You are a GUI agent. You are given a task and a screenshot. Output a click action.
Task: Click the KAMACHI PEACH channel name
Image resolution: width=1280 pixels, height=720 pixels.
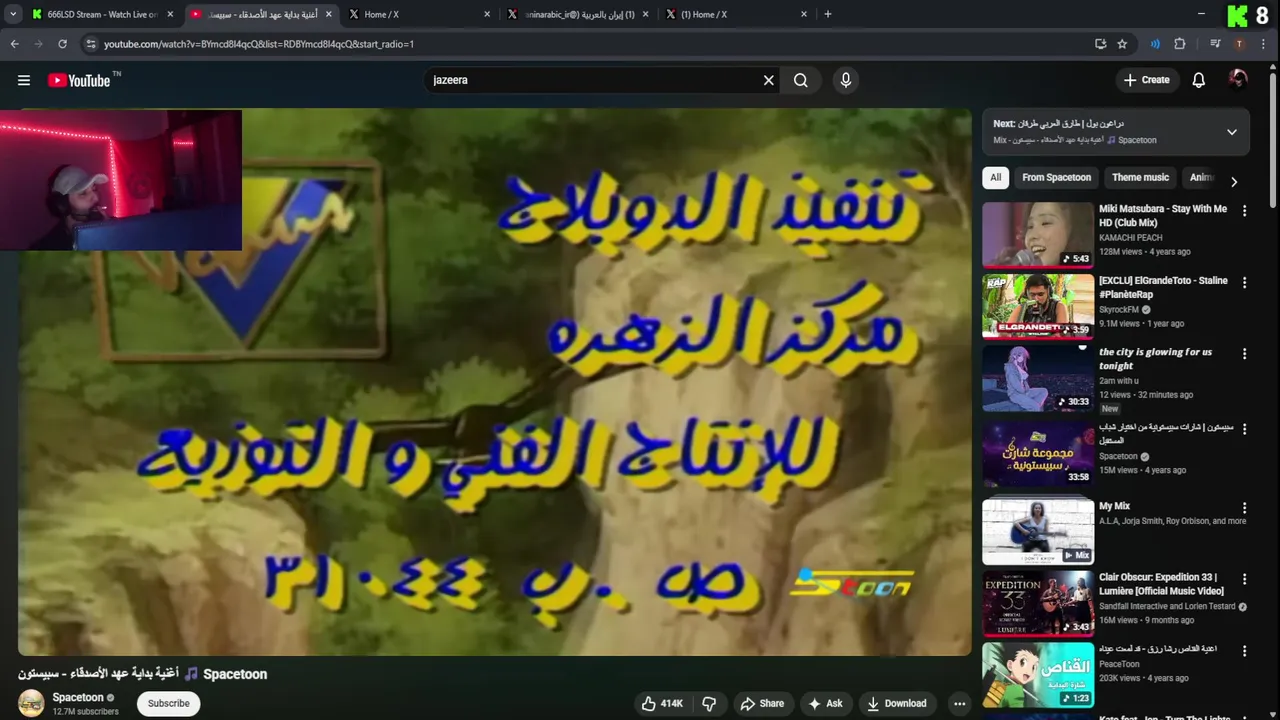tap(1130, 238)
